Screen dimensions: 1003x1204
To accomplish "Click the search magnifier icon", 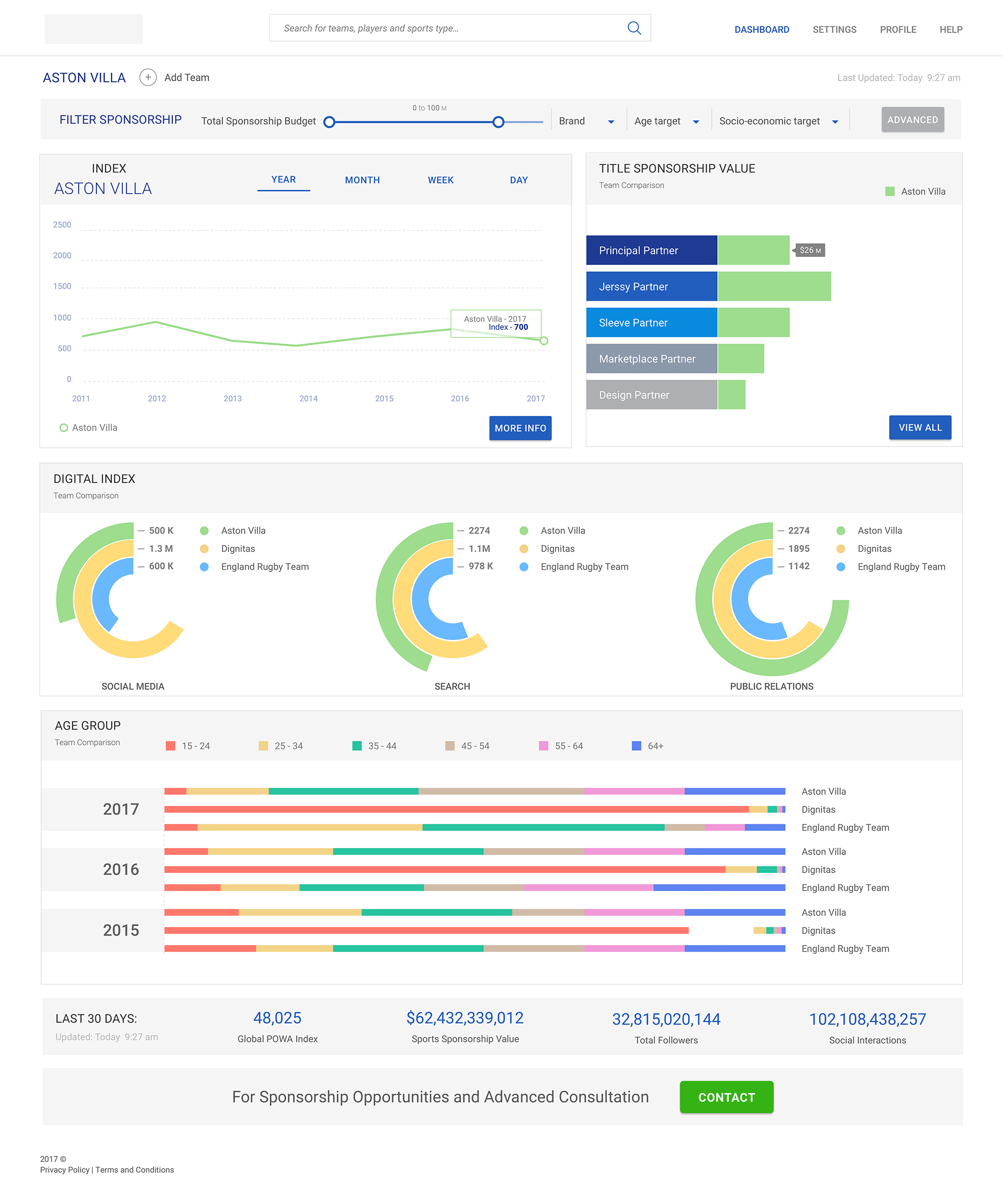I will click(x=634, y=28).
